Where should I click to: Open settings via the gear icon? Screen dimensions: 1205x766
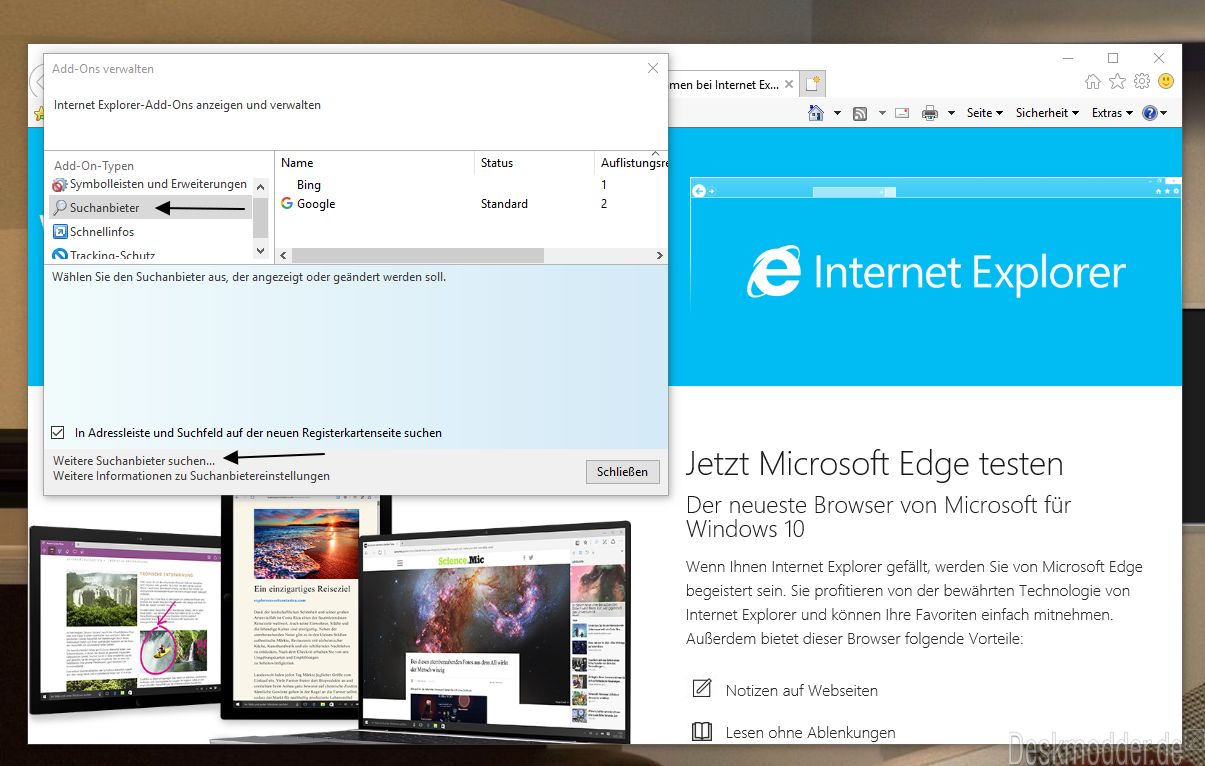[1141, 81]
